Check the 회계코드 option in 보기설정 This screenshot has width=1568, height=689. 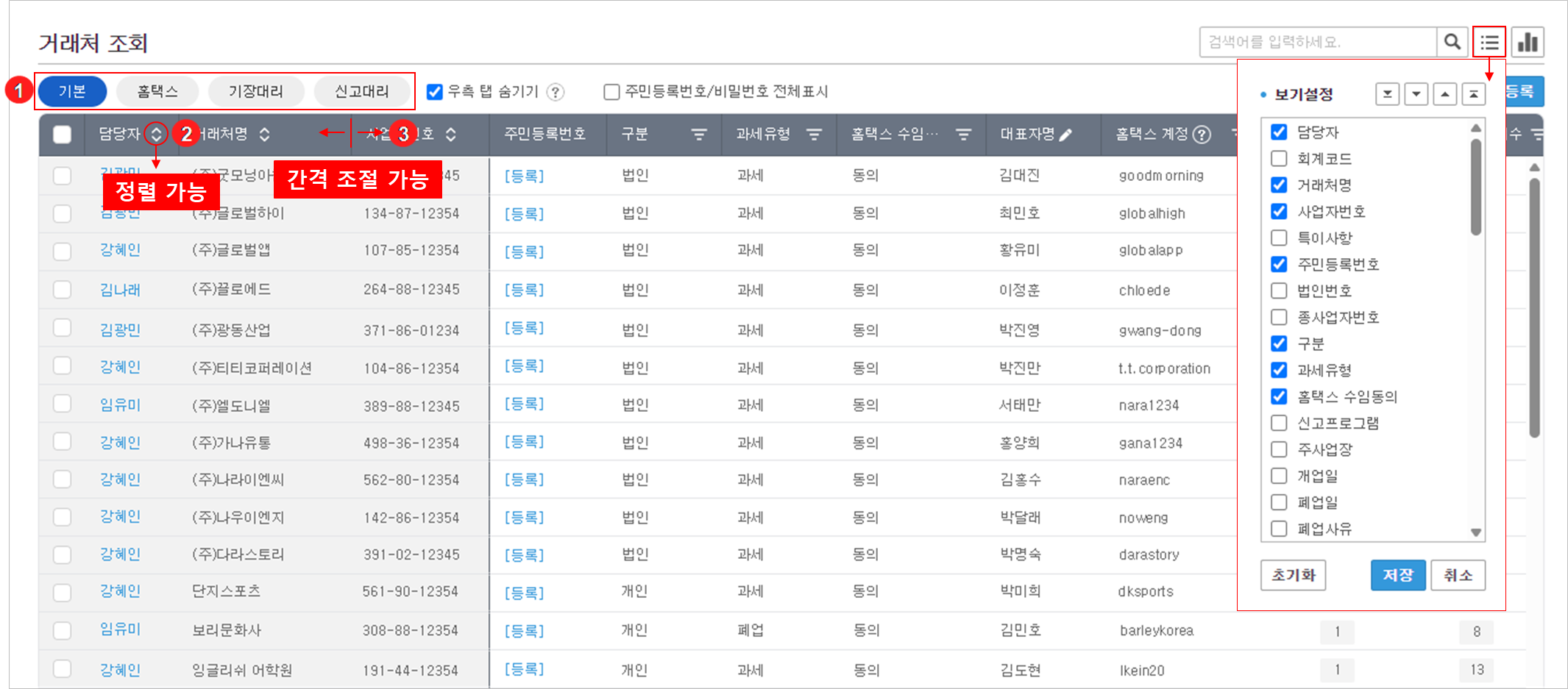click(x=1279, y=159)
